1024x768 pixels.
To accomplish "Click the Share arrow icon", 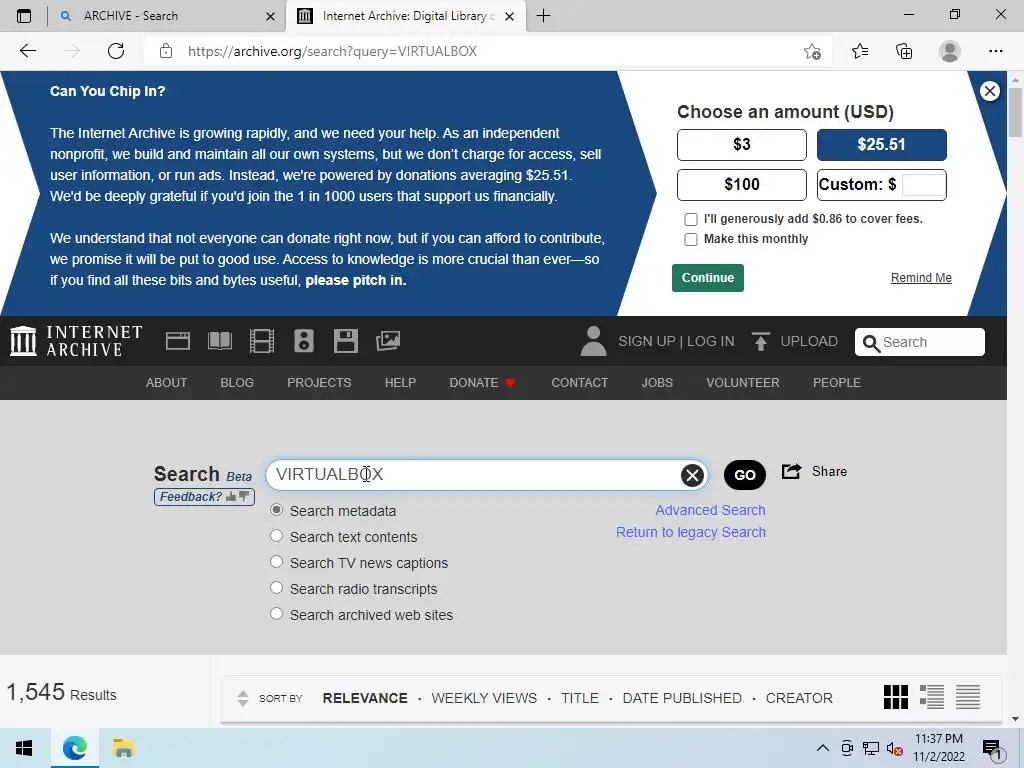I will click(792, 471).
